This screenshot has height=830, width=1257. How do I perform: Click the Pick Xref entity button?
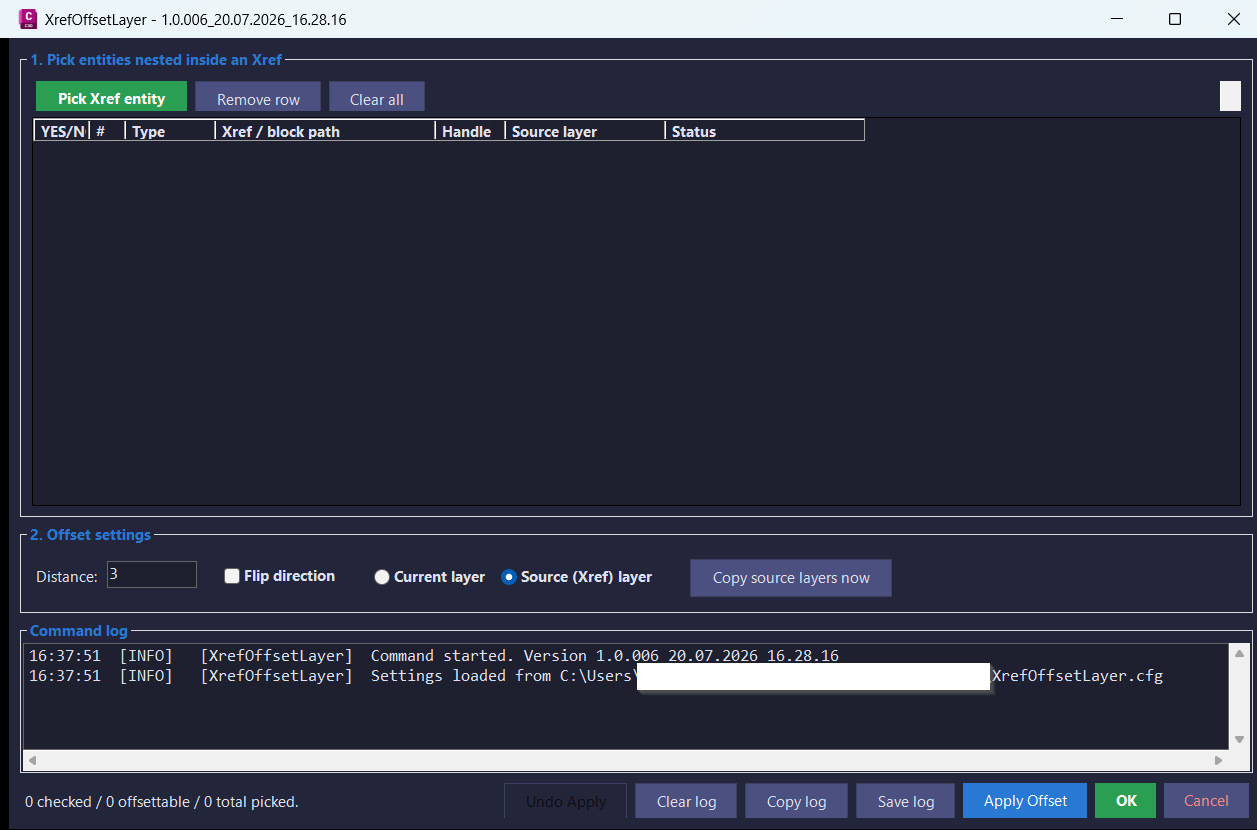pyautogui.click(x=111, y=98)
